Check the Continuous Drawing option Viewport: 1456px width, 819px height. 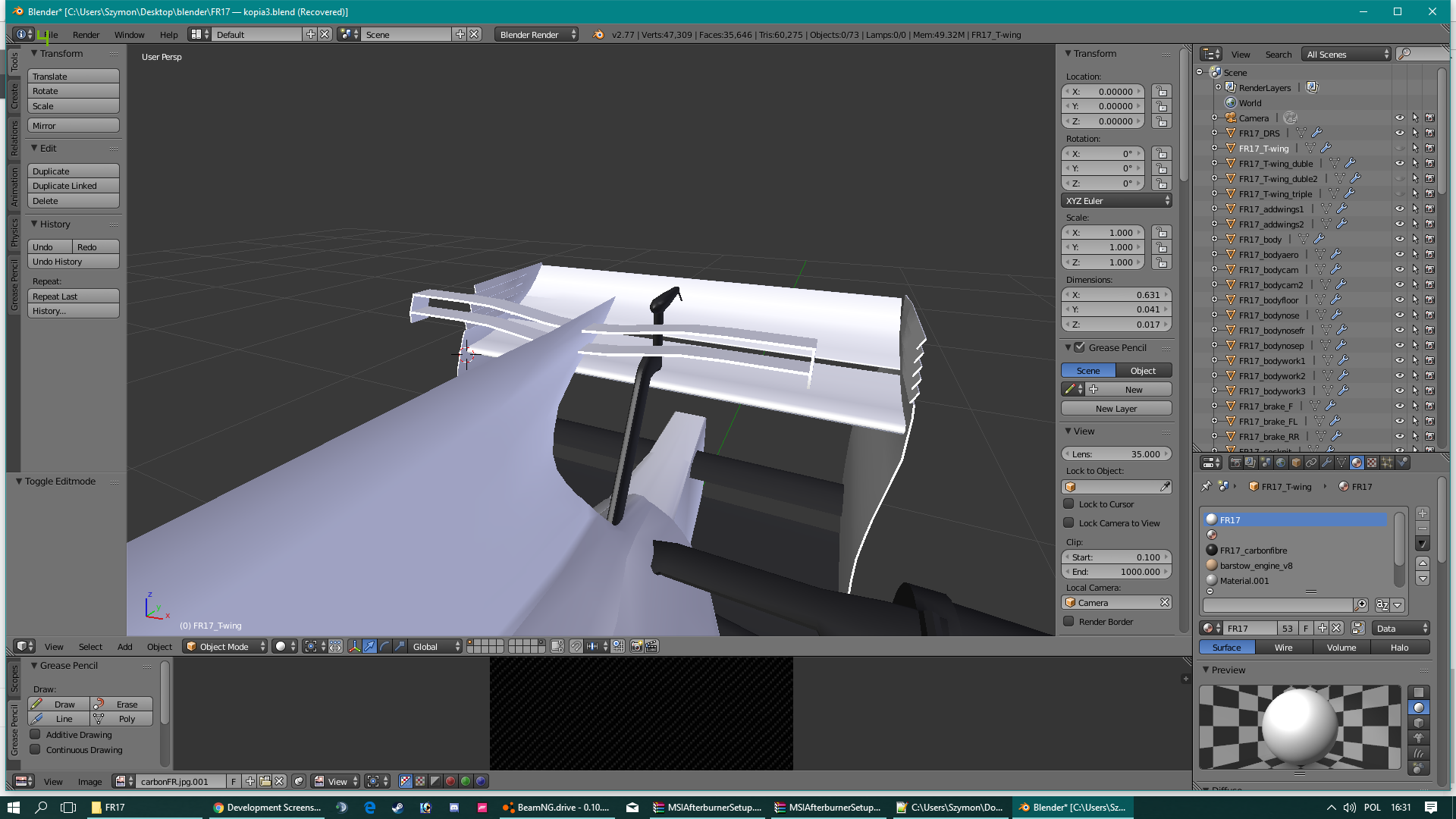click(36, 750)
